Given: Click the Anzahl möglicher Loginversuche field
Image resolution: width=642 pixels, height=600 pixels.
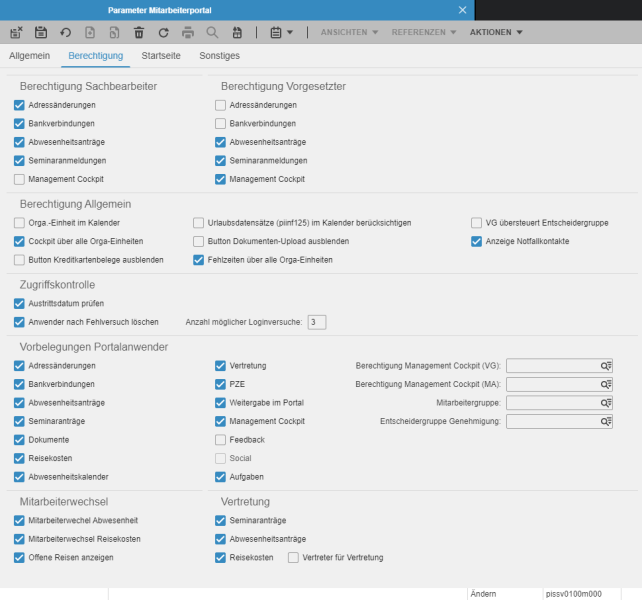Looking at the screenshot, I should coord(317,322).
